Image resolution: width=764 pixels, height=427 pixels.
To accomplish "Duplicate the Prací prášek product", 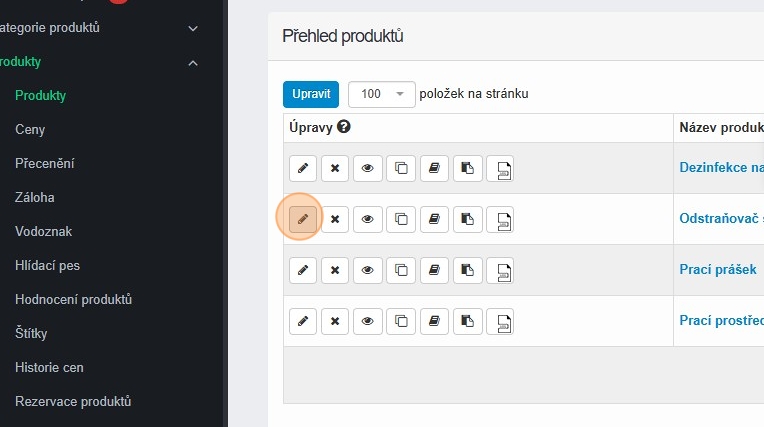I will tap(401, 270).
